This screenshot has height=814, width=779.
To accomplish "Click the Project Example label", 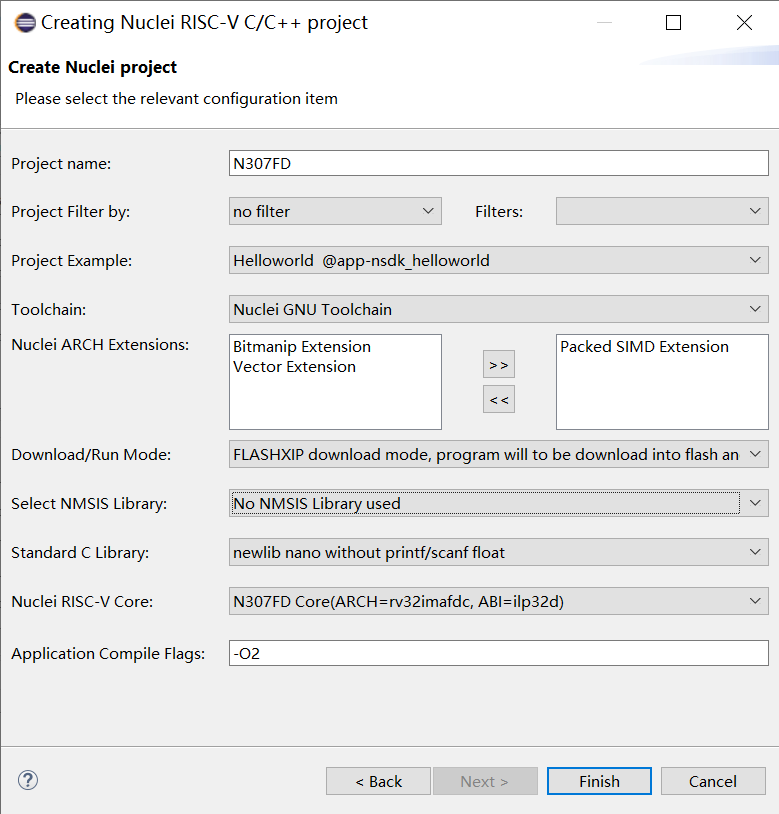I will point(72,260).
